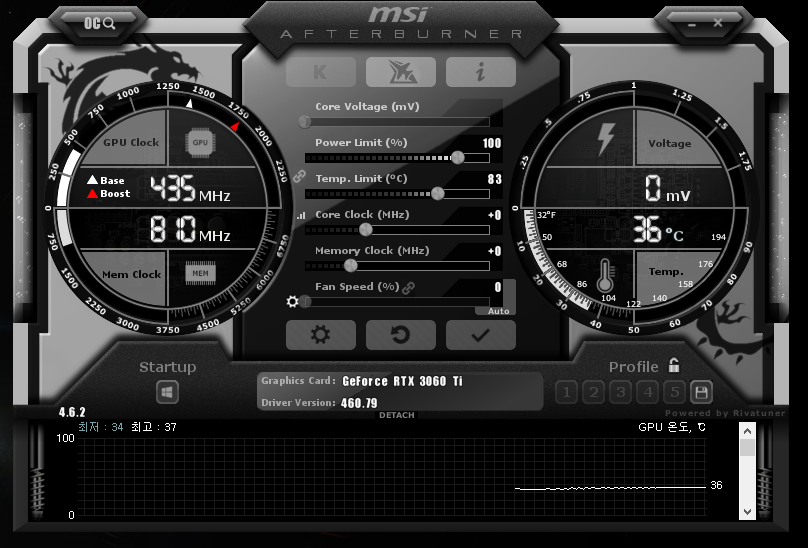
Task: Minimize the Afterburner window
Action: (x=692, y=24)
